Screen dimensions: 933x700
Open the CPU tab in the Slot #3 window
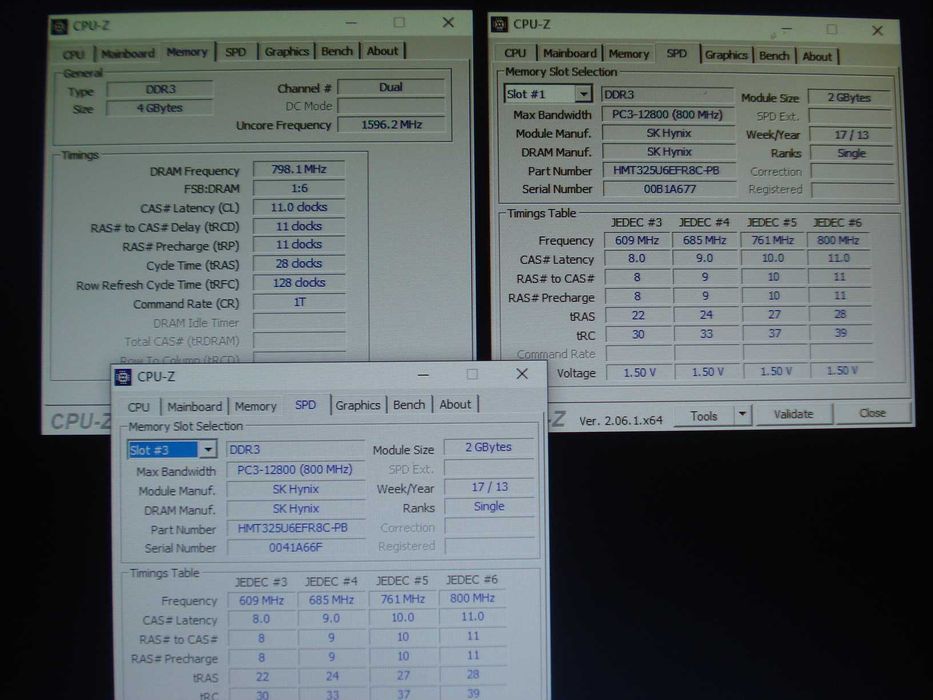tap(139, 407)
